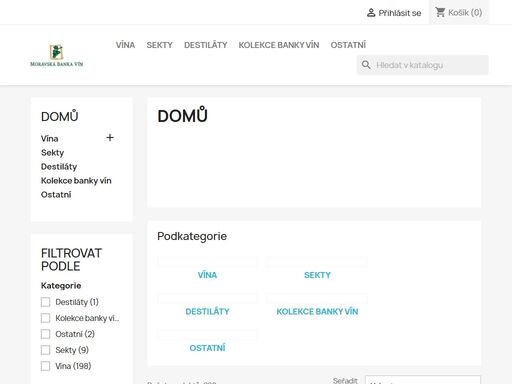Image resolution: width=512 pixels, height=384 pixels.
Task: Open the shopping cart icon
Action: coord(440,12)
